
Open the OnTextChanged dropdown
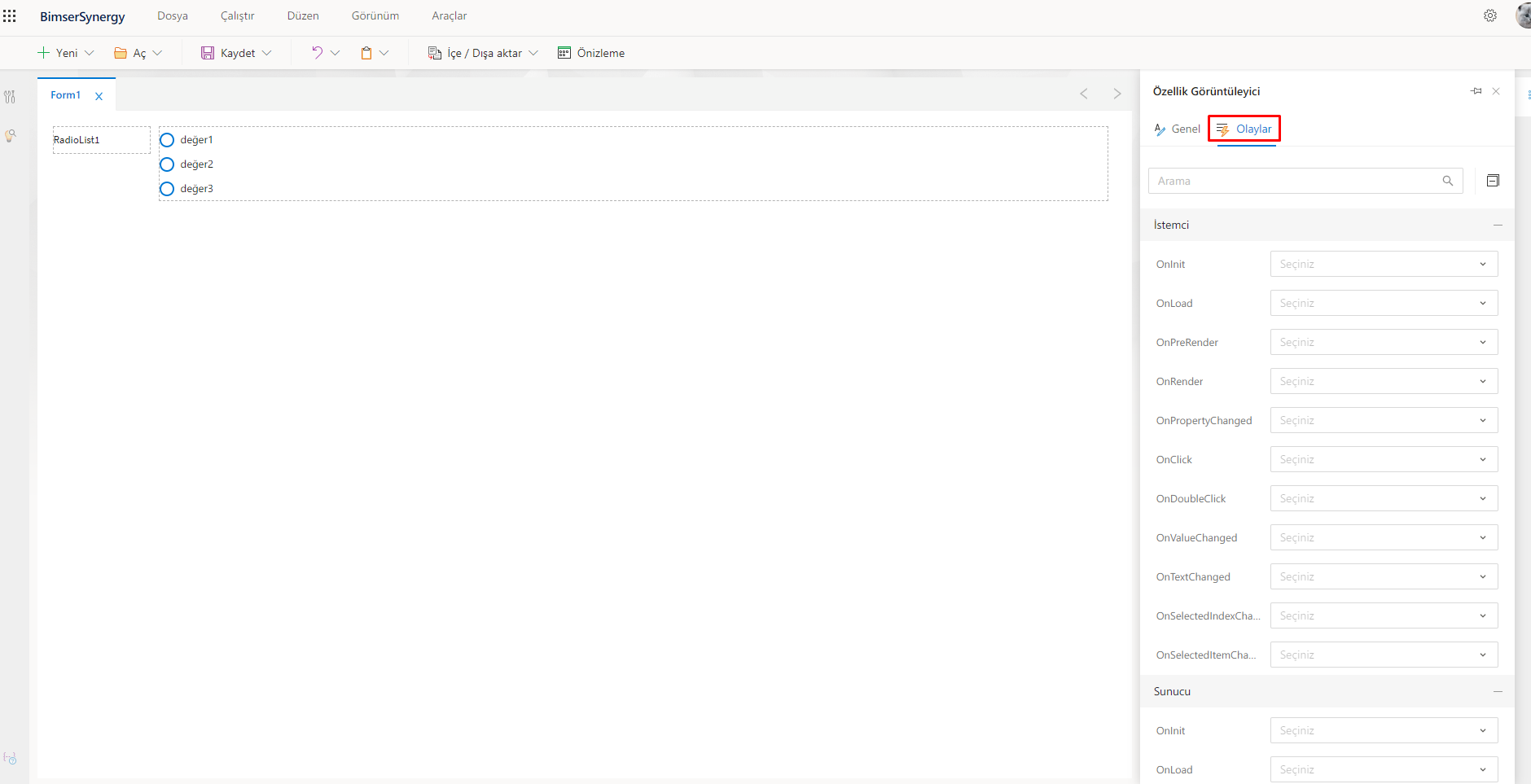pos(1384,576)
